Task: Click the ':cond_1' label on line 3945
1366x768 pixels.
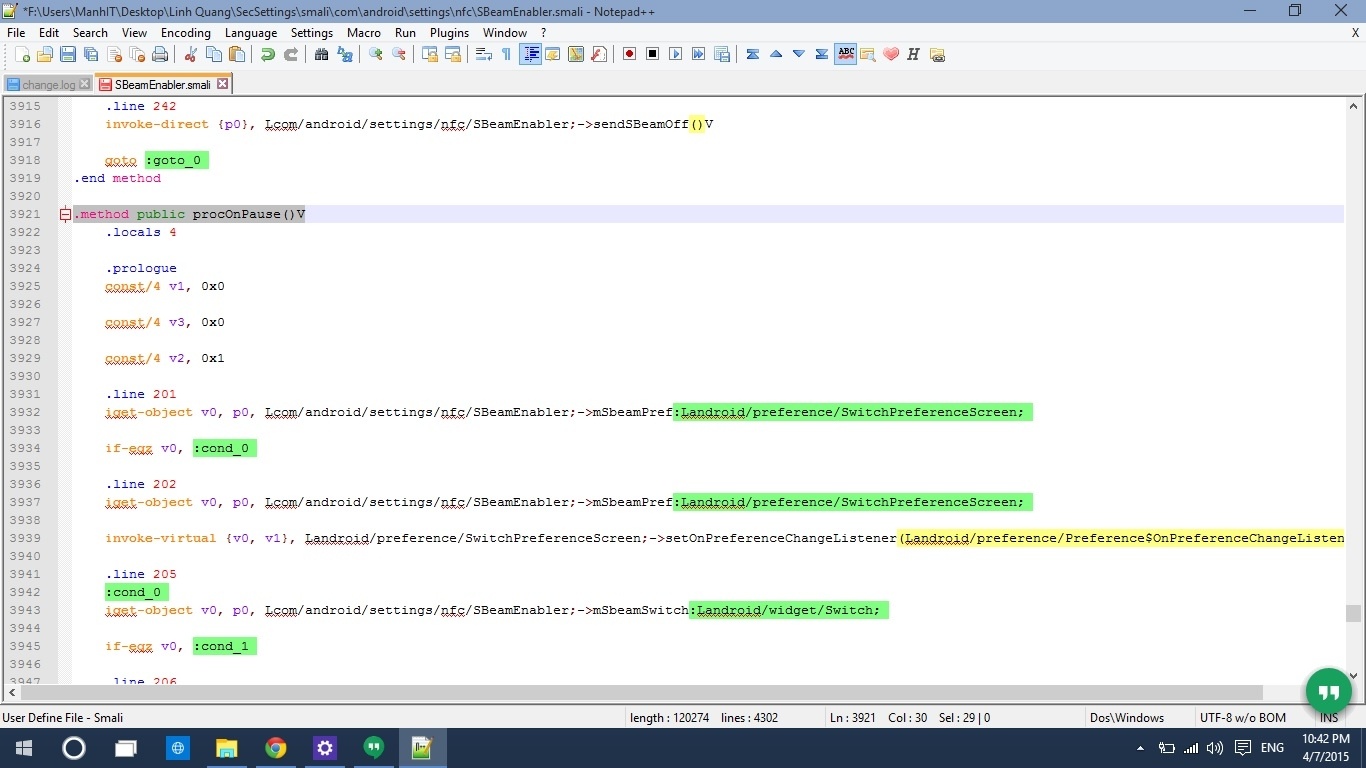Action: pos(224,646)
